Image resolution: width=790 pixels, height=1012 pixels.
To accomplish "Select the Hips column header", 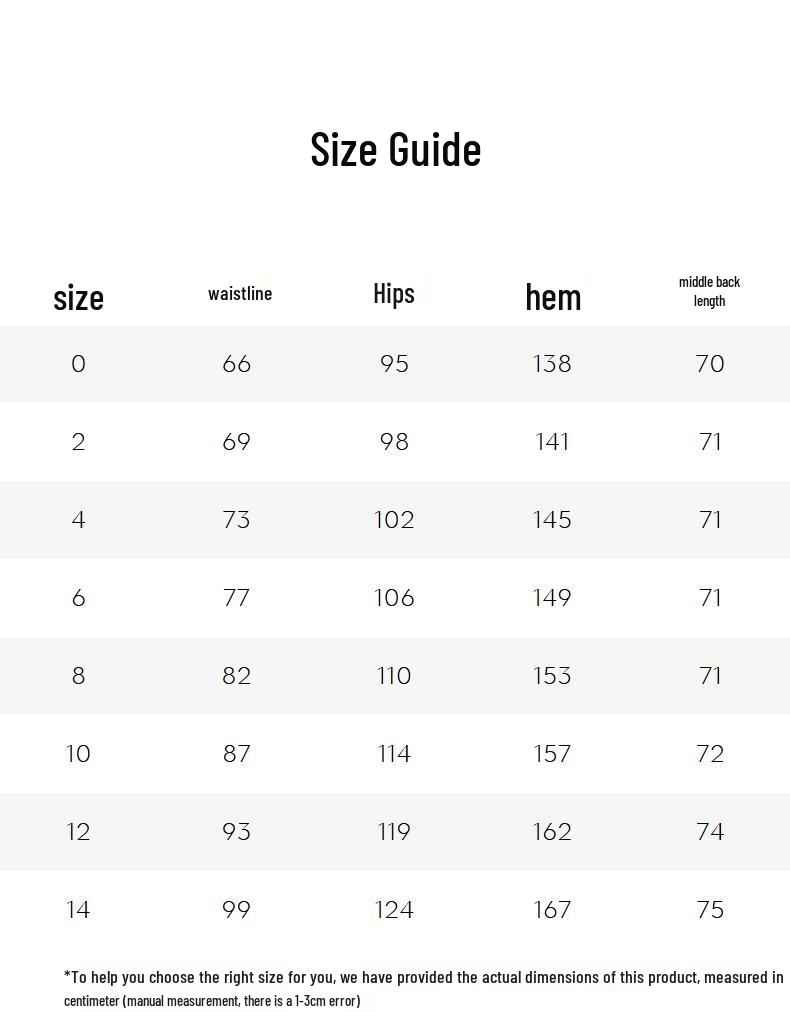I will (x=394, y=293).
